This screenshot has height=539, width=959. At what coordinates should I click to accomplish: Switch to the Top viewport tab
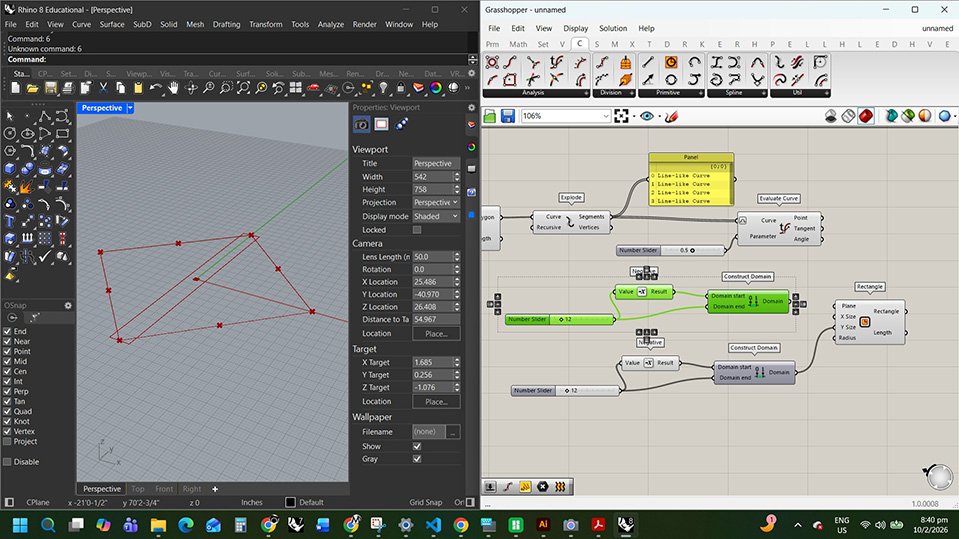pyautogui.click(x=138, y=490)
